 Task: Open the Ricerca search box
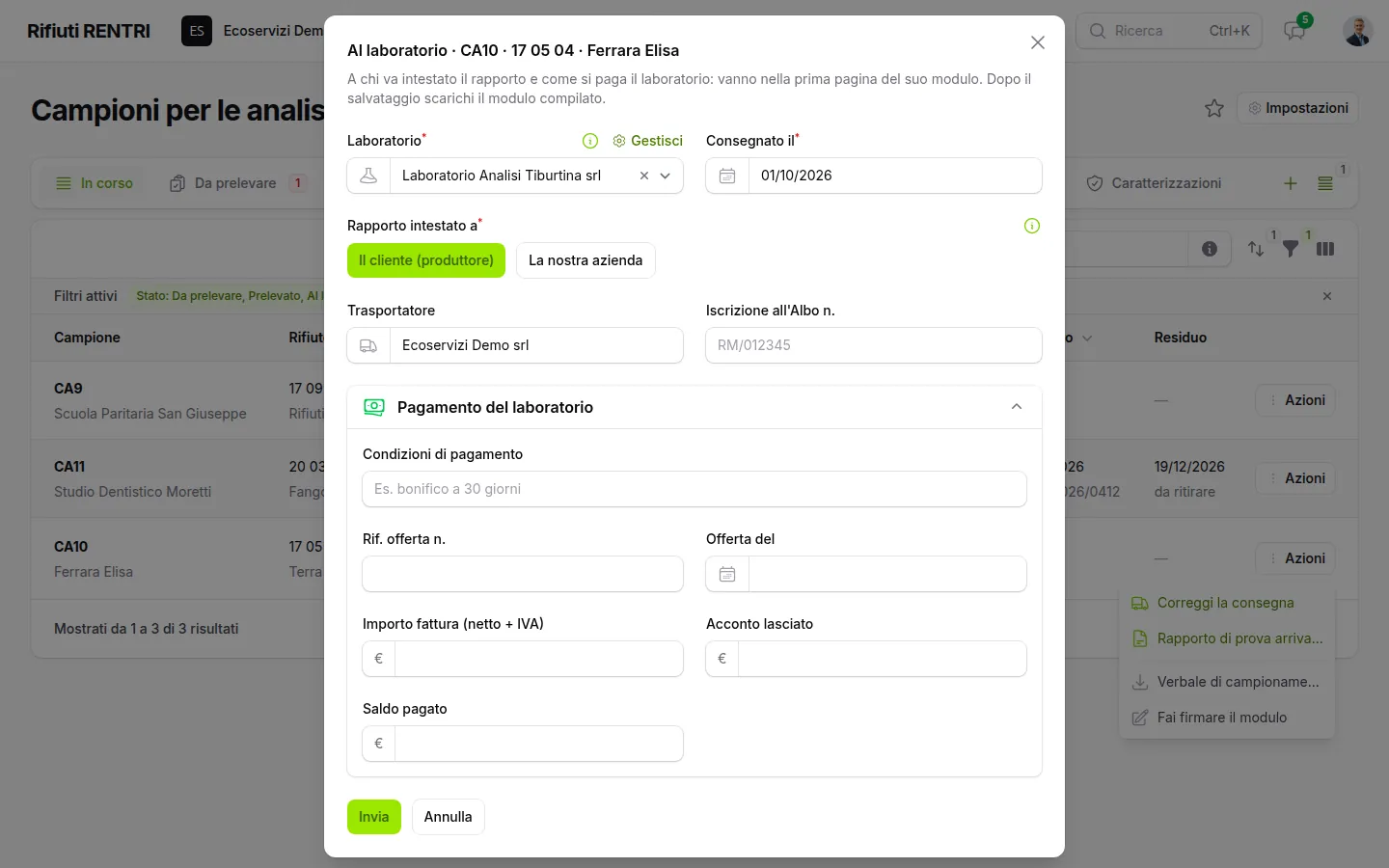point(1168,31)
